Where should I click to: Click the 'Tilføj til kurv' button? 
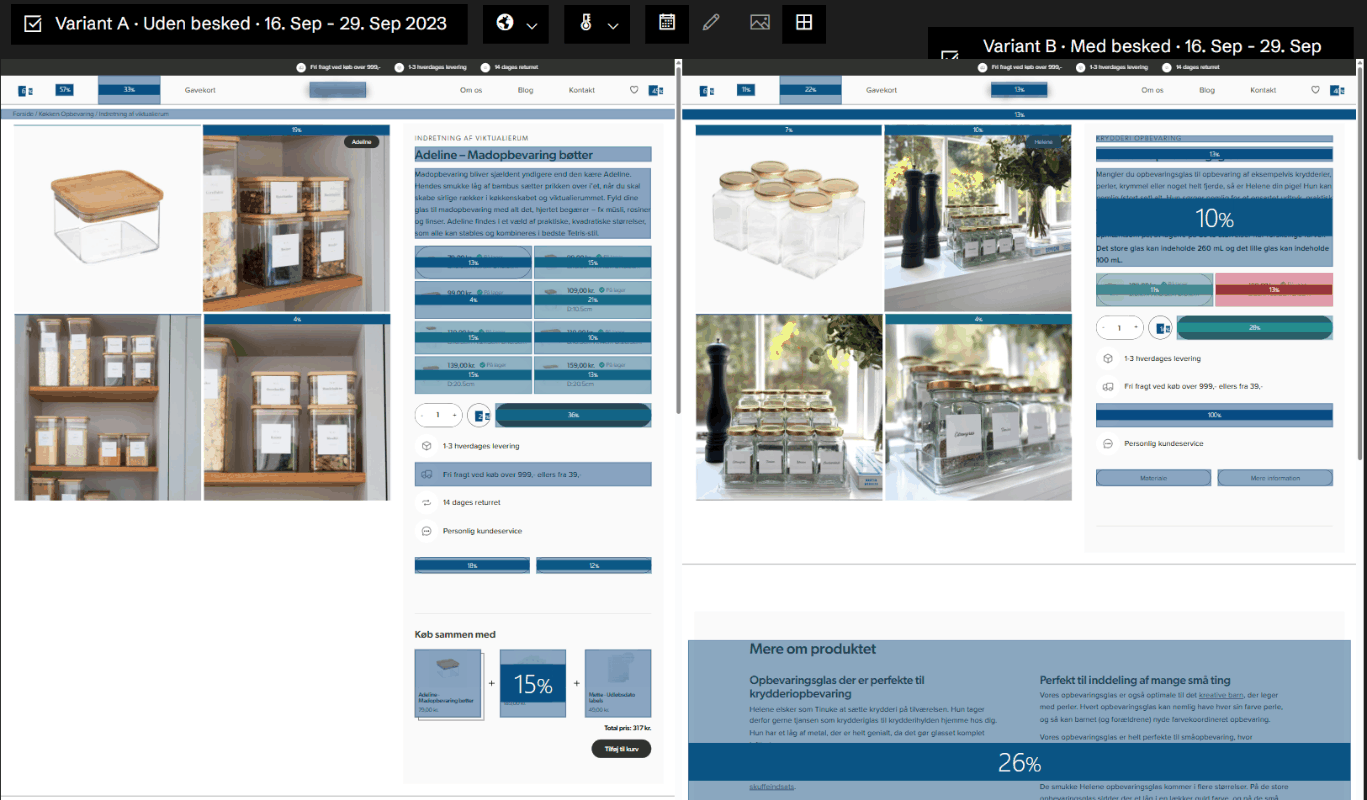(x=621, y=748)
